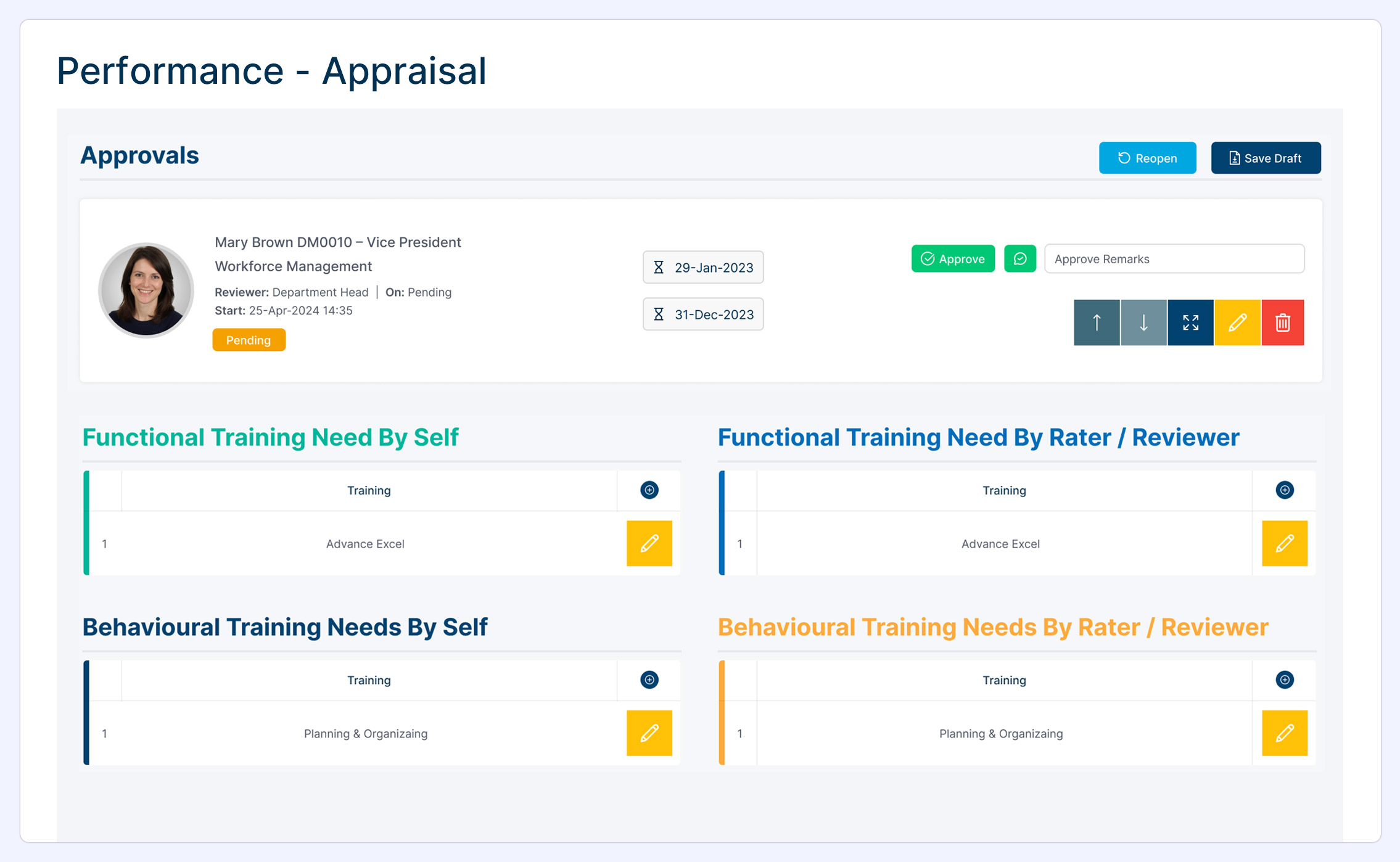Click Mary Brown's profile photo
1400x862 pixels.
click(146, 290)
